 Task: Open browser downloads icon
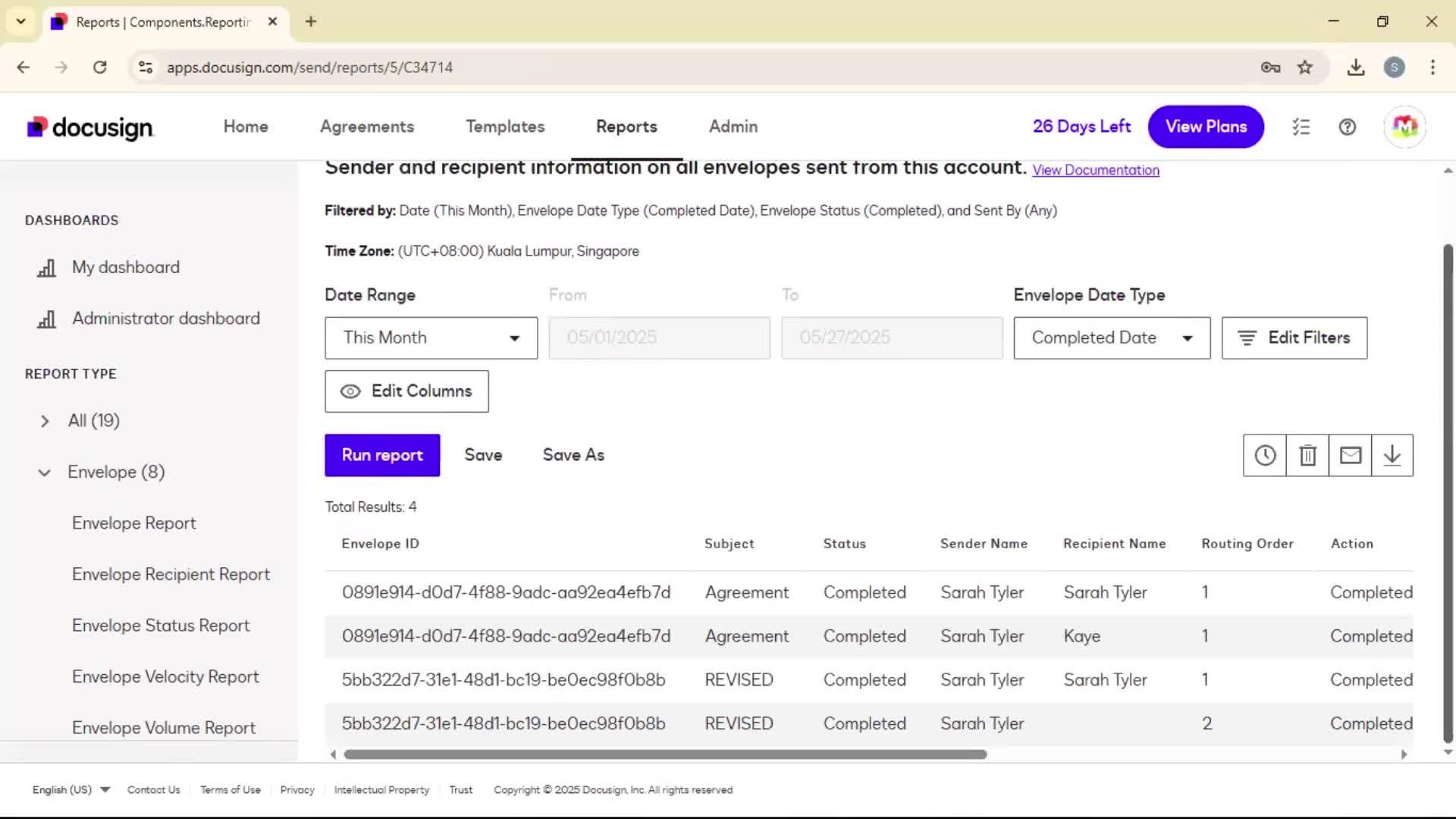[x=1356, y=67]
